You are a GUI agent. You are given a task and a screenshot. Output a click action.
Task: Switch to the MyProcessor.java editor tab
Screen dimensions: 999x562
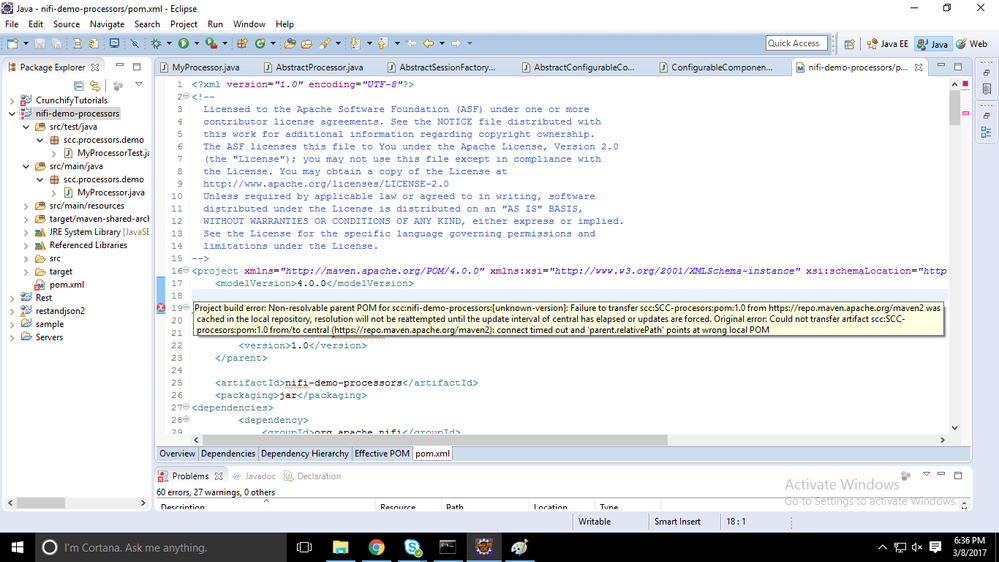point(200,67)
